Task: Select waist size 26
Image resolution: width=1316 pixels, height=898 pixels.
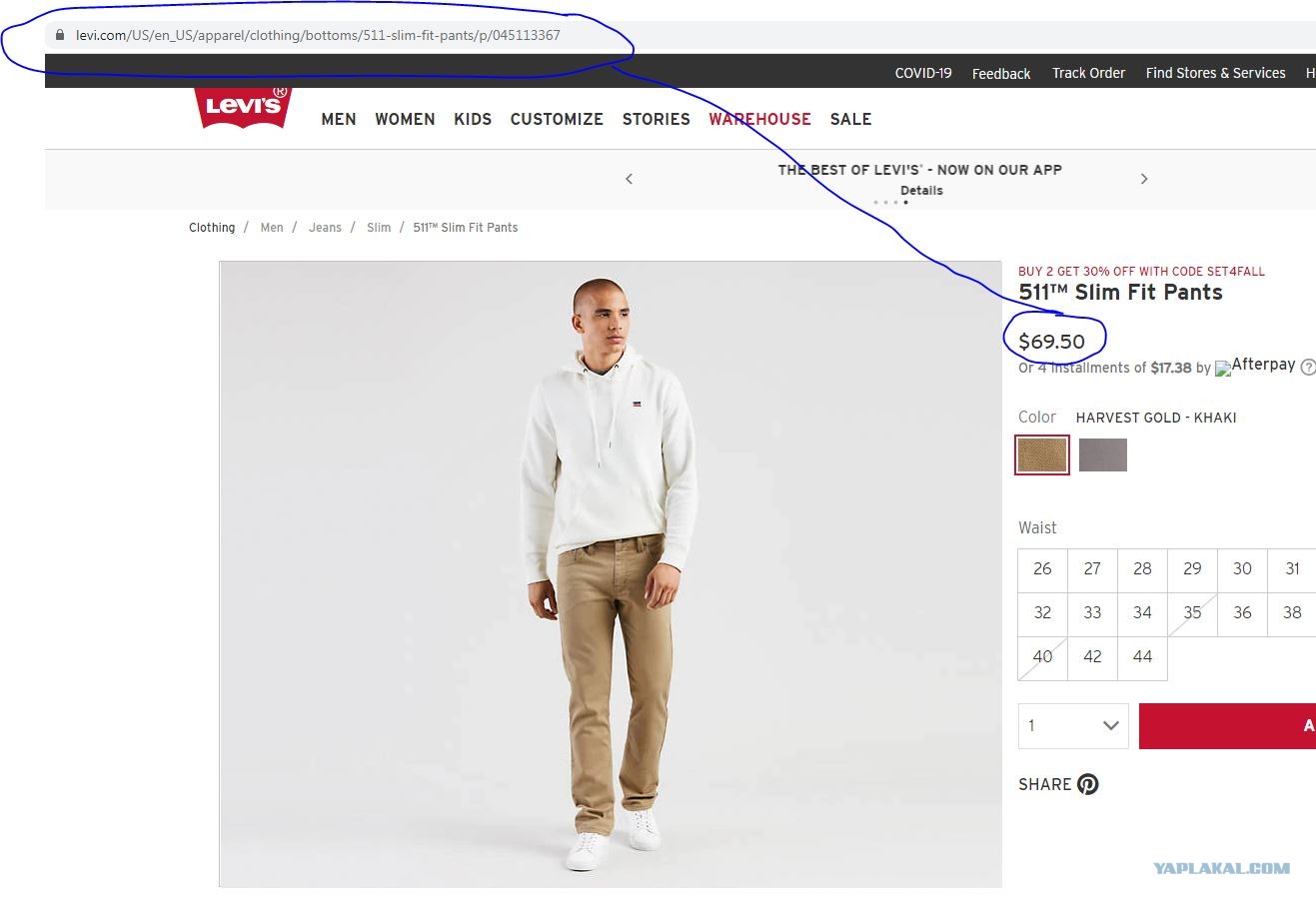Action: (1042, 569)
